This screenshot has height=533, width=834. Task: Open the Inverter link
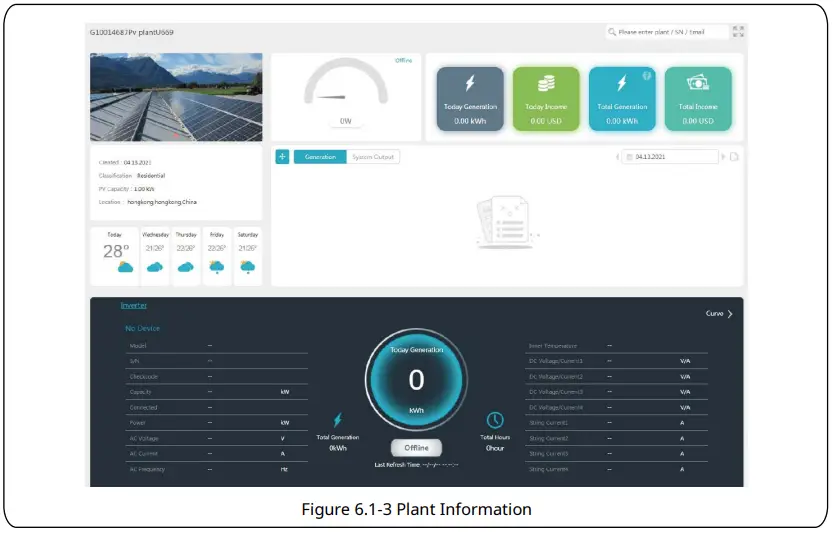[x=134, y=305]
